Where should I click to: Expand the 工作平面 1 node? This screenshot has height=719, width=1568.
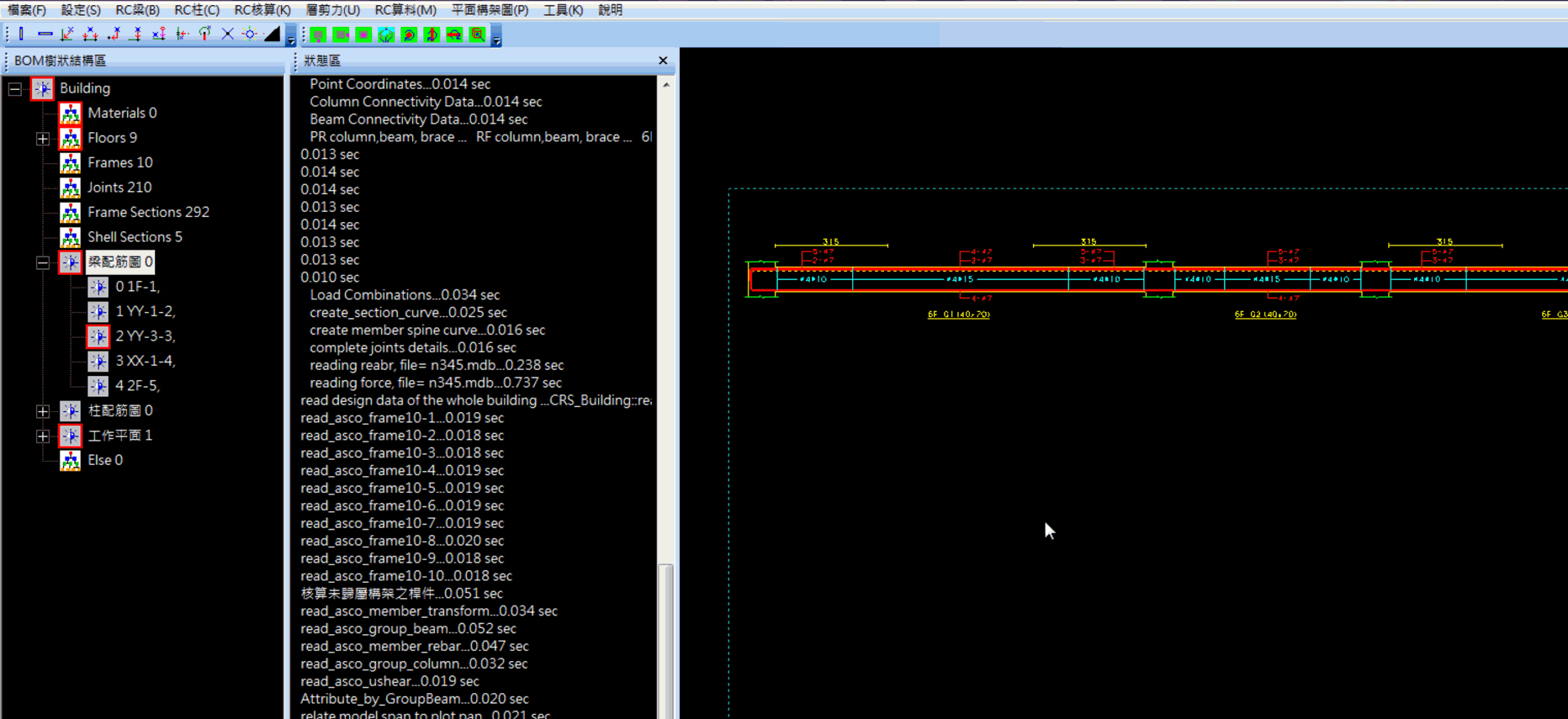pyautogui.click(x=43, y=436)
